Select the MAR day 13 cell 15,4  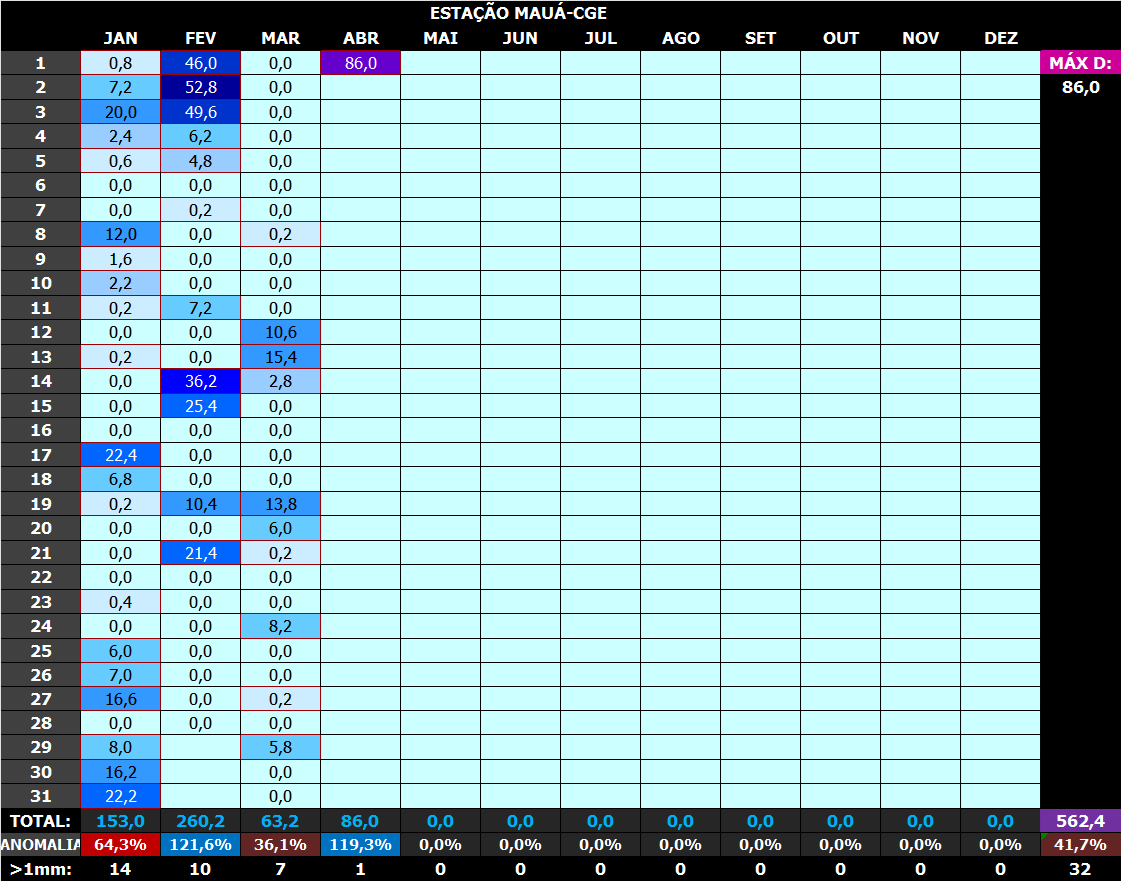[280, 357]
